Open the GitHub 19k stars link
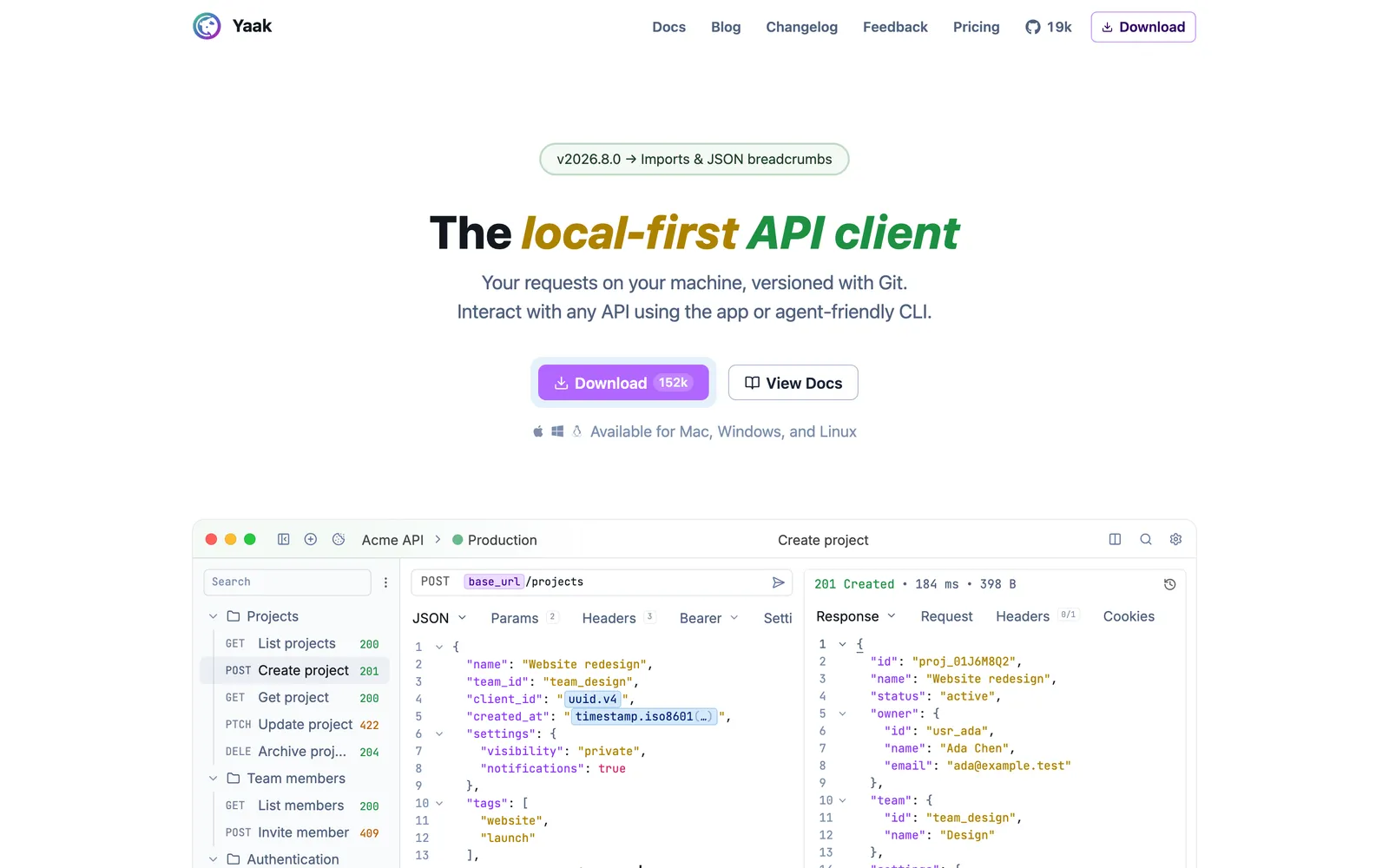 (1048, 27)
